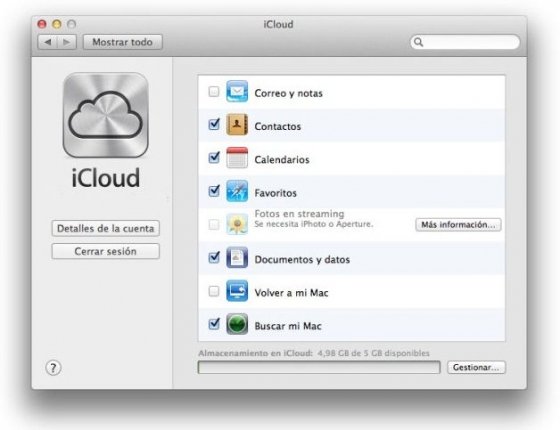
Task: Focus the search input field
Action: [x=465, y=42]
